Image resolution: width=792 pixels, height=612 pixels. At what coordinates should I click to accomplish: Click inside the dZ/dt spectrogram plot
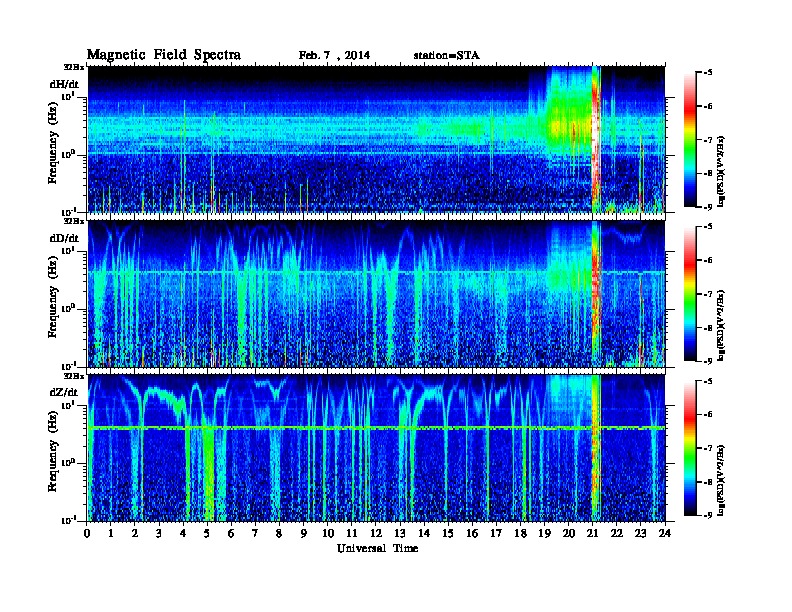point(376,448)
